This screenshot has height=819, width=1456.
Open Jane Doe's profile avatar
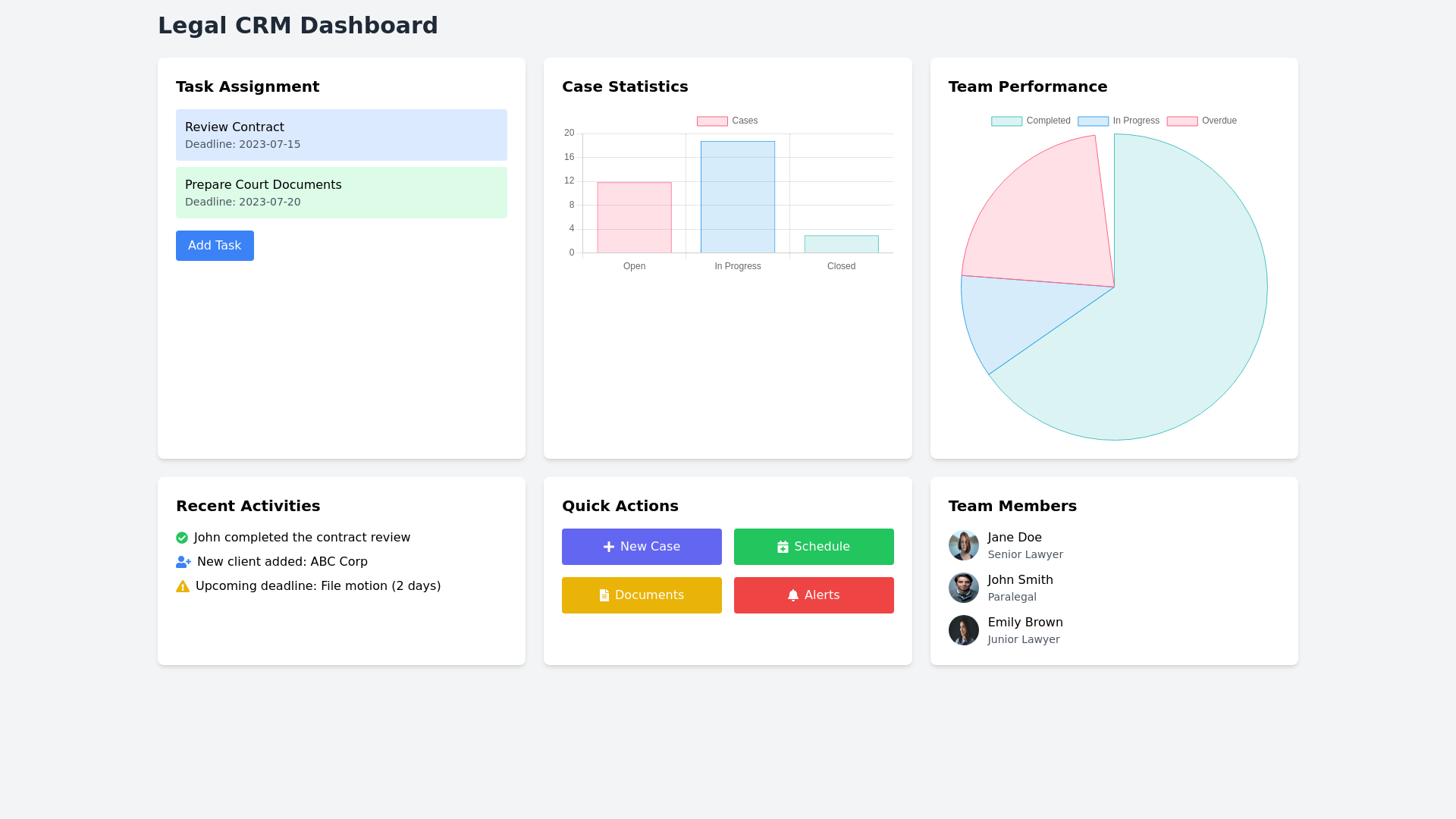click(963, 545)
